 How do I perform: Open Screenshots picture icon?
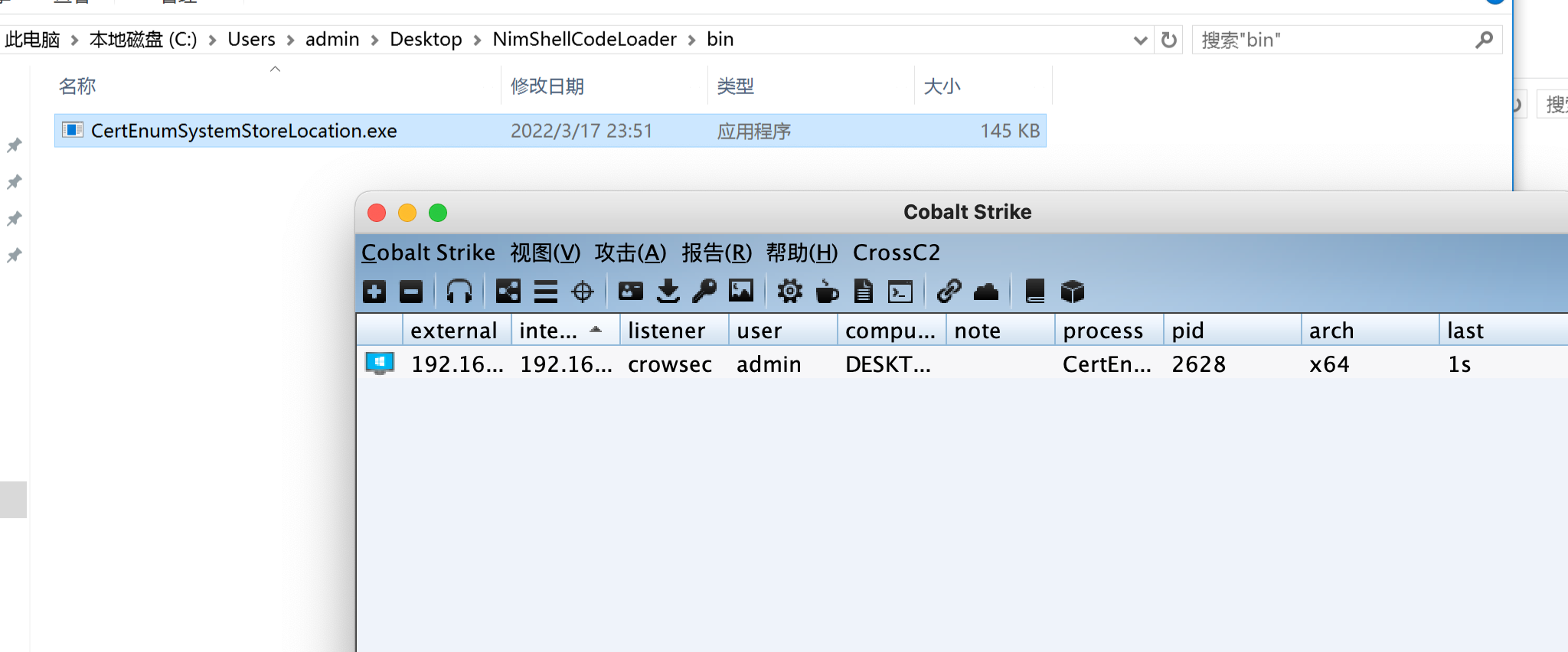(x=741, y=291)
